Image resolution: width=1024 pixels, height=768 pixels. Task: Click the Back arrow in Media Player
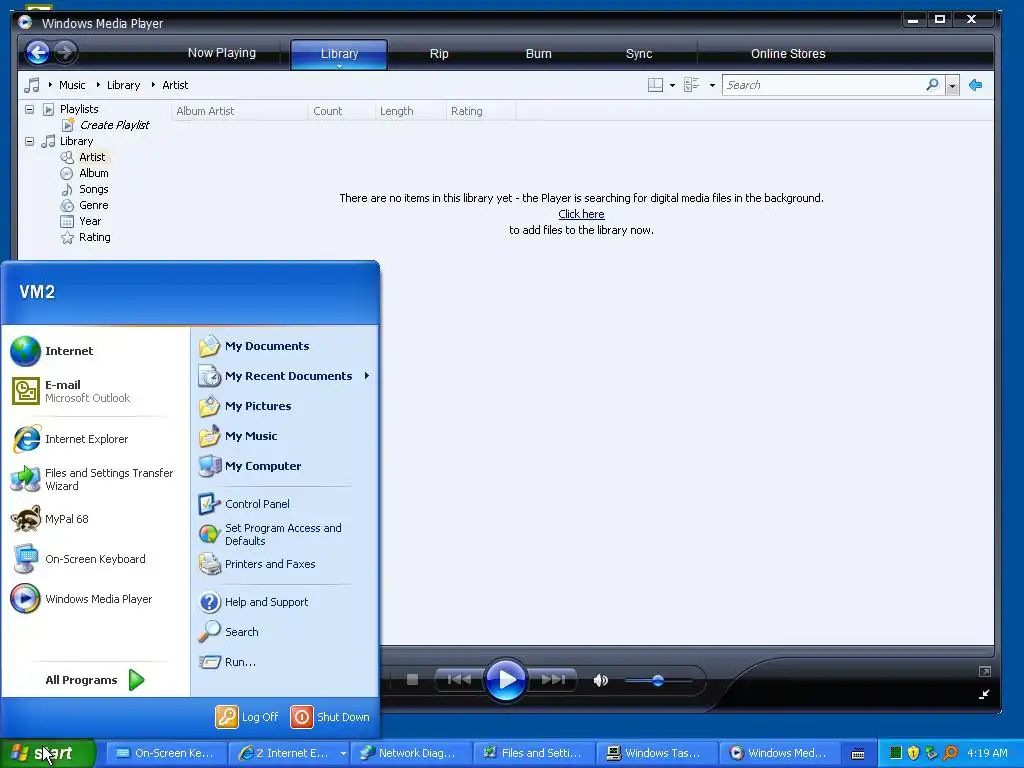click(x=37, y=52)
